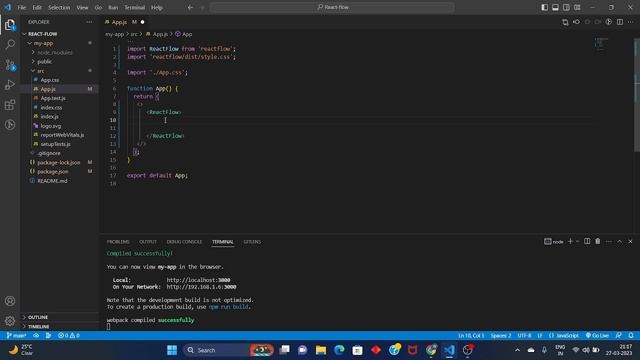640x360 pixels.
Task: Open More Actions in the editor title bar
Action: (x=631, y=22)
